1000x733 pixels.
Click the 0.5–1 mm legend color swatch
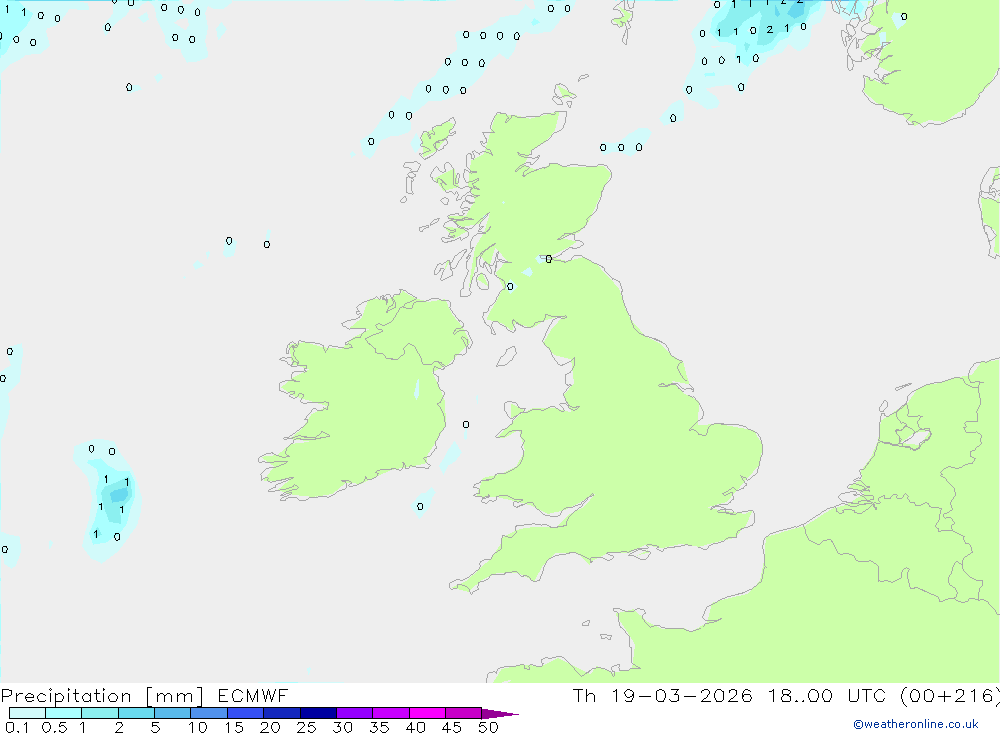pyautogui.click(x=64, y=713)
